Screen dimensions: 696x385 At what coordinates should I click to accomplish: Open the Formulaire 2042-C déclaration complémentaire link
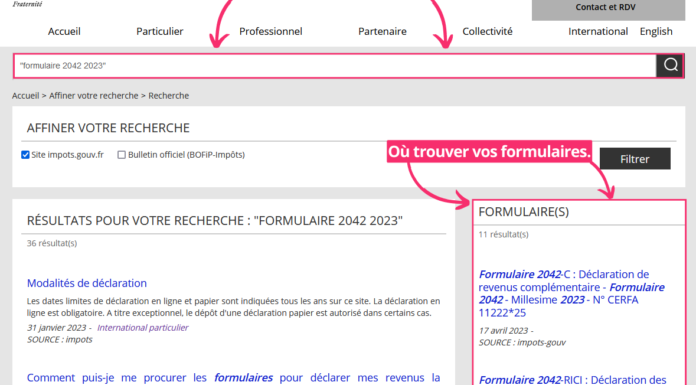click(x=571, y=294)
